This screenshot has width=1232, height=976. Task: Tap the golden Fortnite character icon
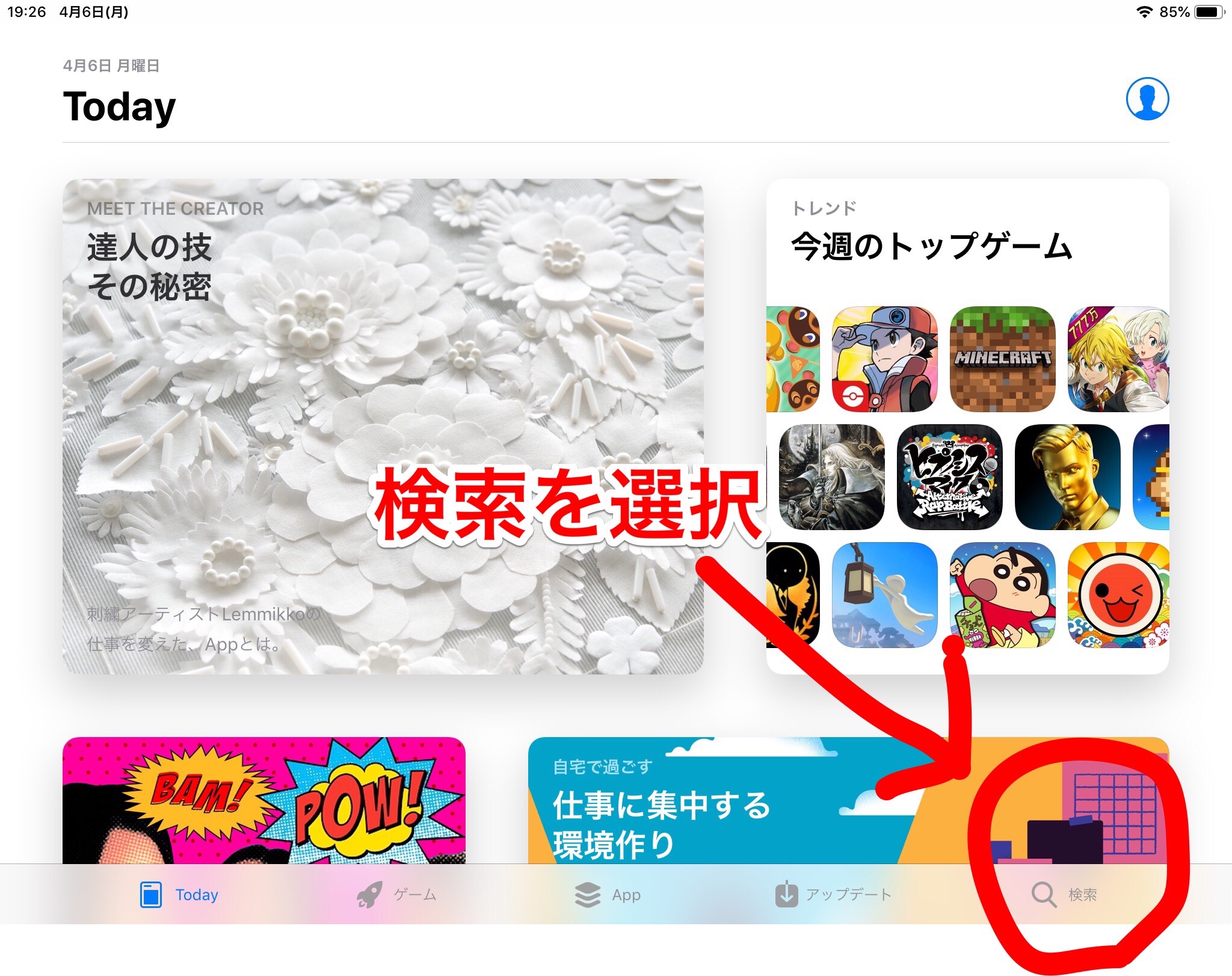click(1067, 477)
